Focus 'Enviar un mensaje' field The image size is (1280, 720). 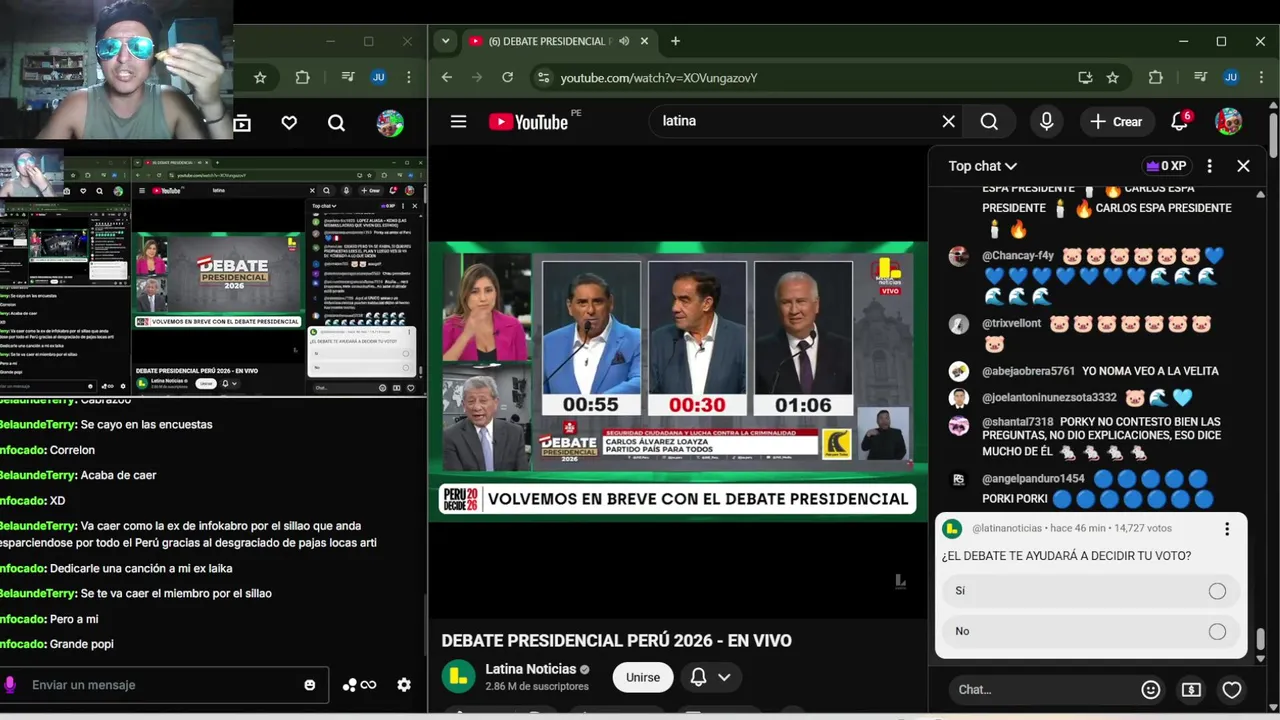click(160, 685)
